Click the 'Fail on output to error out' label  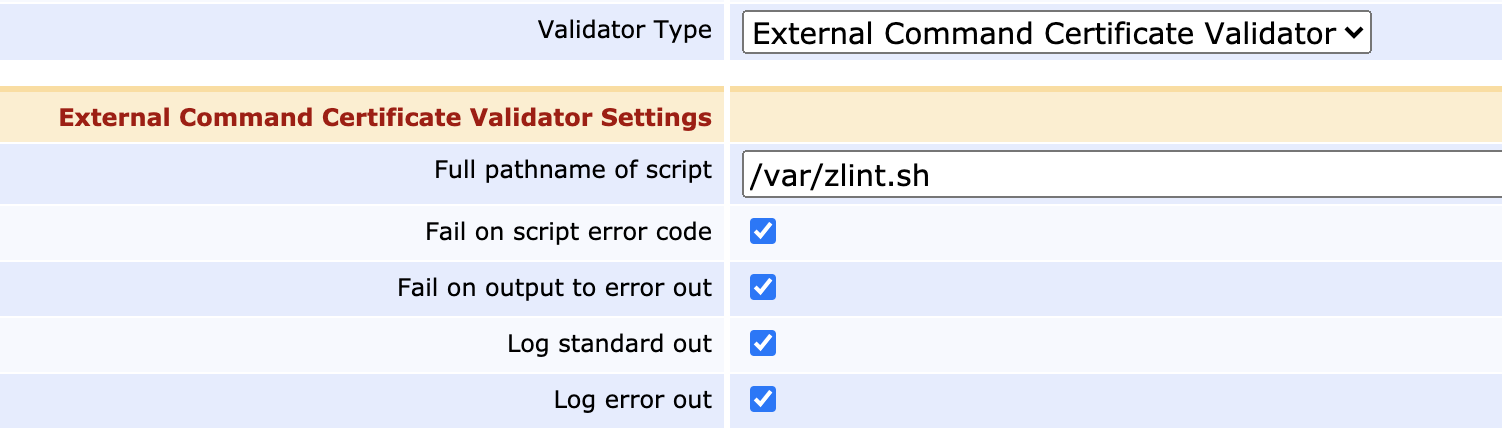[x=554, y=288]
